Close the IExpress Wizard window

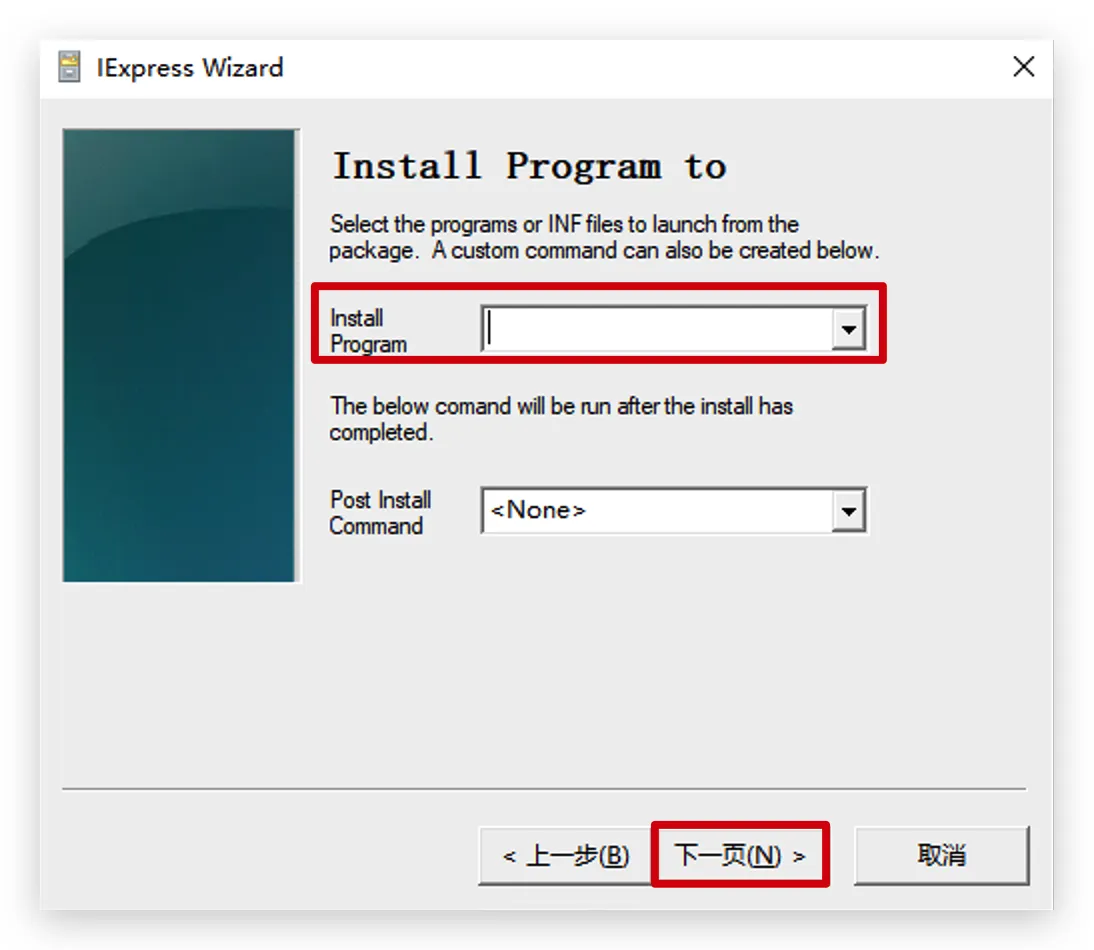pos(1023,67)
